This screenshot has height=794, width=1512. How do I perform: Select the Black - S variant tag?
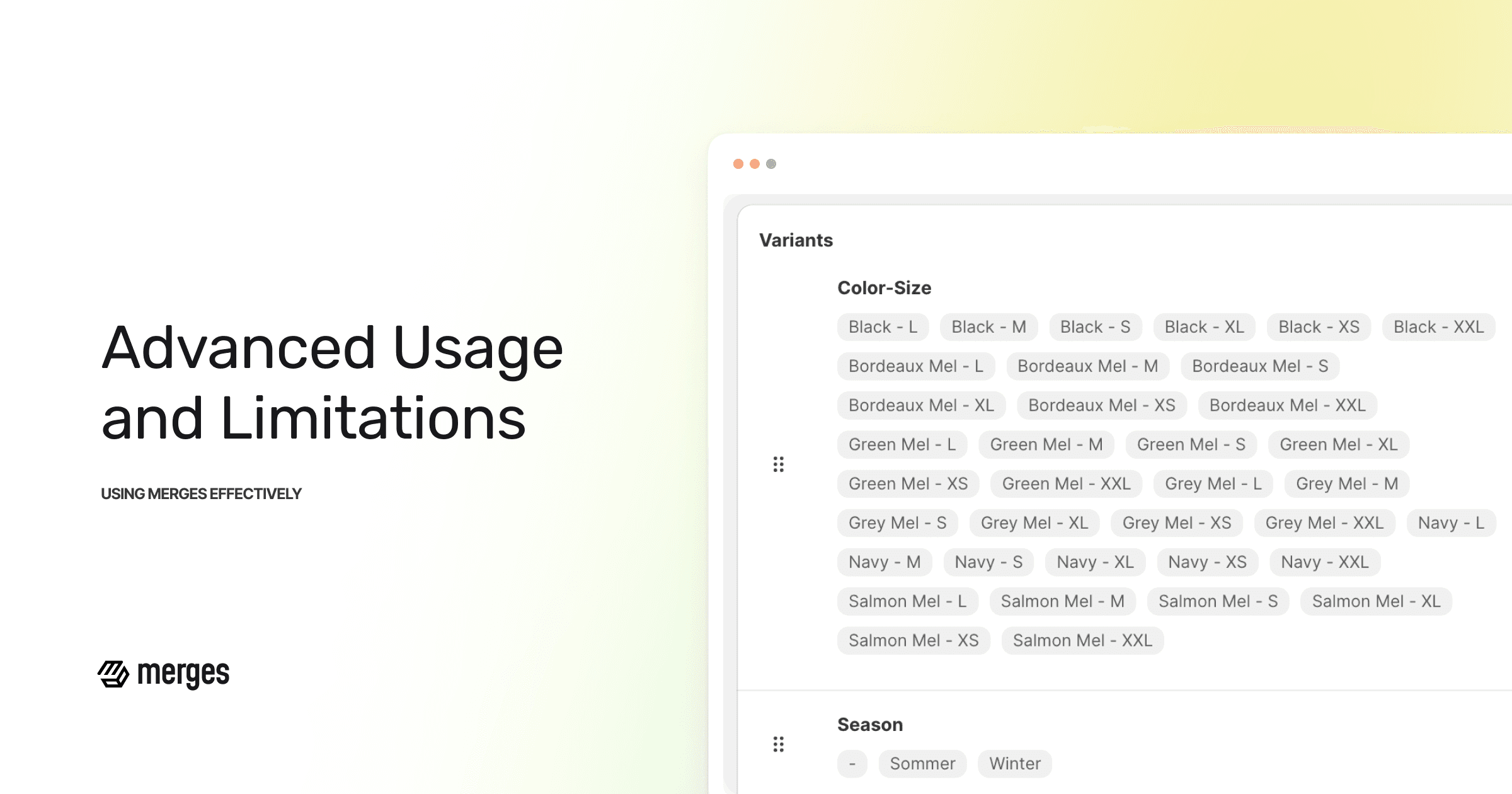tap(1095, 327)
